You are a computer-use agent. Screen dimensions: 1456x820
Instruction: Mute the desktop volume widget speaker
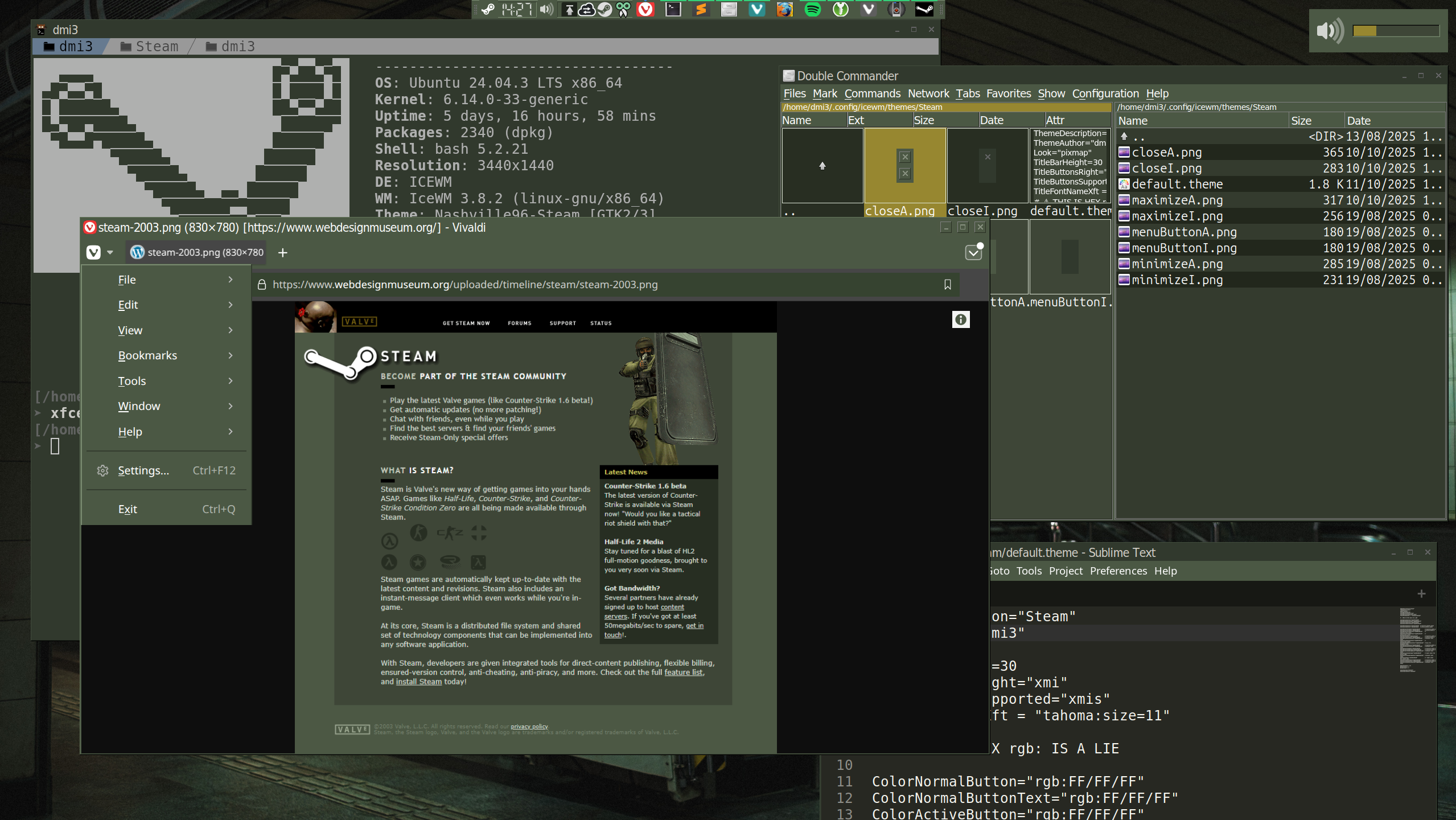click(x=1329, y=32)
